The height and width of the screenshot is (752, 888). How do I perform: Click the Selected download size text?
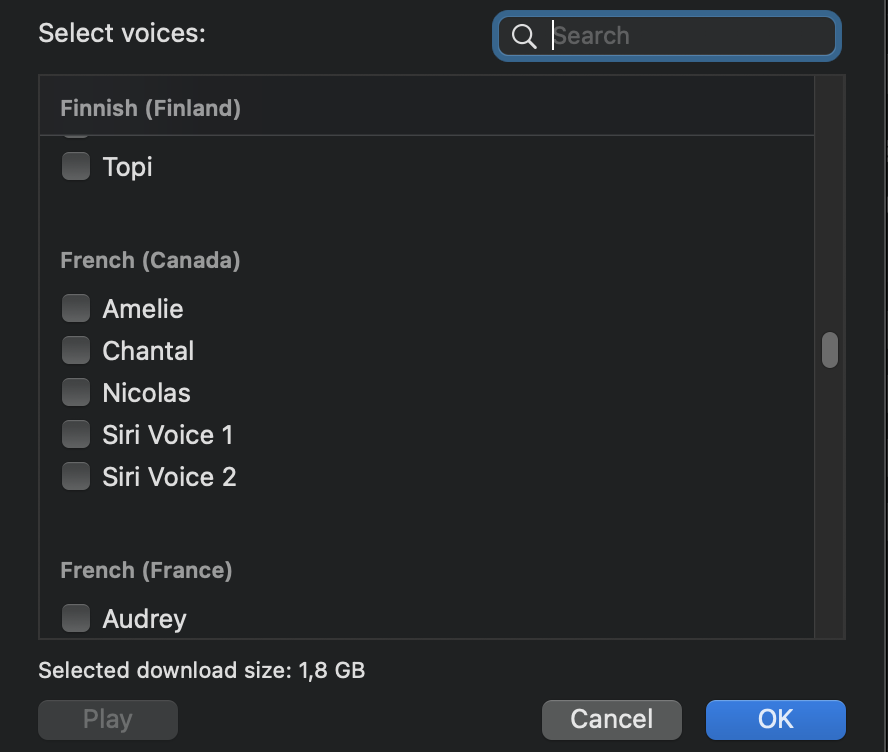pos(201,670)
